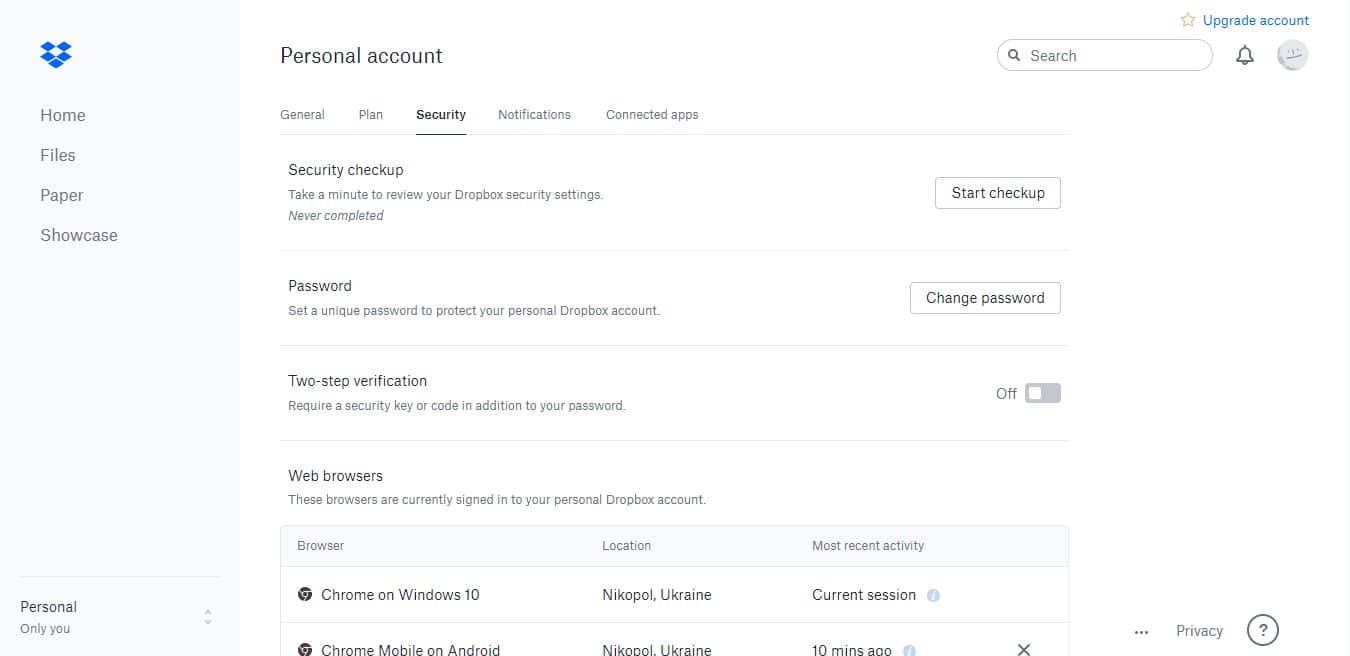Click the search magnifier icon

(1014, 56)
